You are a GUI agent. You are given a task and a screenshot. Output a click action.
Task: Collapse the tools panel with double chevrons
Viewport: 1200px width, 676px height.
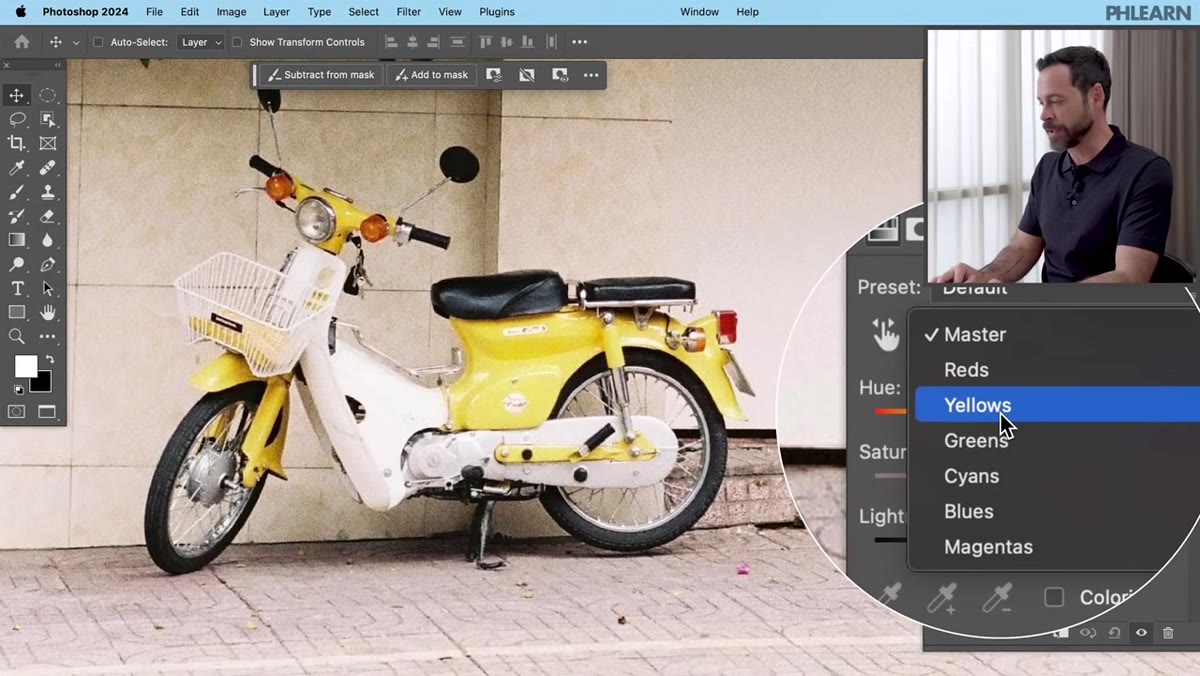[57, 65]
